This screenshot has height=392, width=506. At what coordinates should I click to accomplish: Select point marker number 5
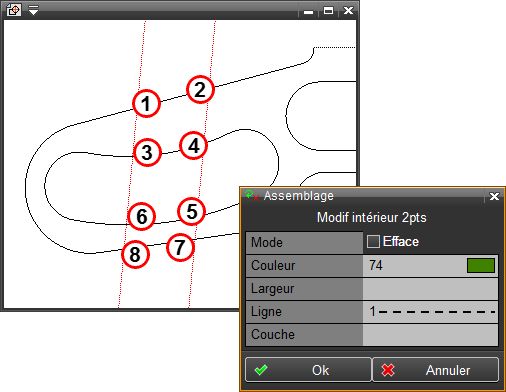[x=191, y=211]
